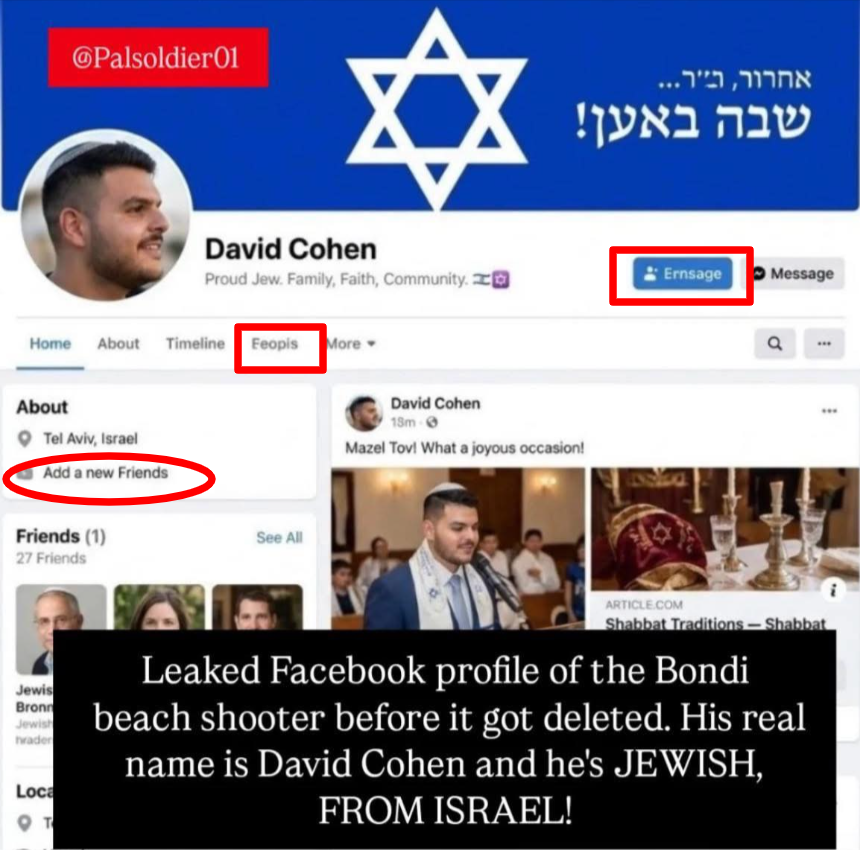Open the Shabbat Traditions article headline link
The height and width of the screenshot is (850, 860).
coord(715,624)
